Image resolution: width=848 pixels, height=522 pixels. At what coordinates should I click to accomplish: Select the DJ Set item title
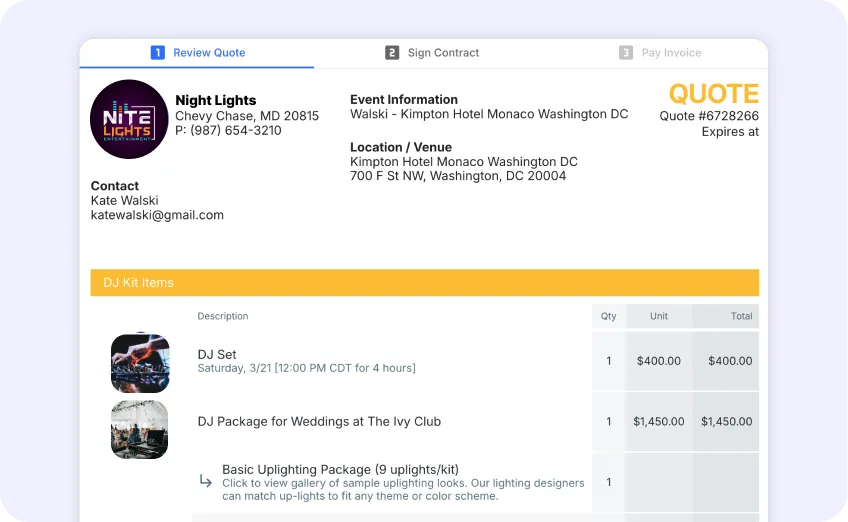coord(217,354)
